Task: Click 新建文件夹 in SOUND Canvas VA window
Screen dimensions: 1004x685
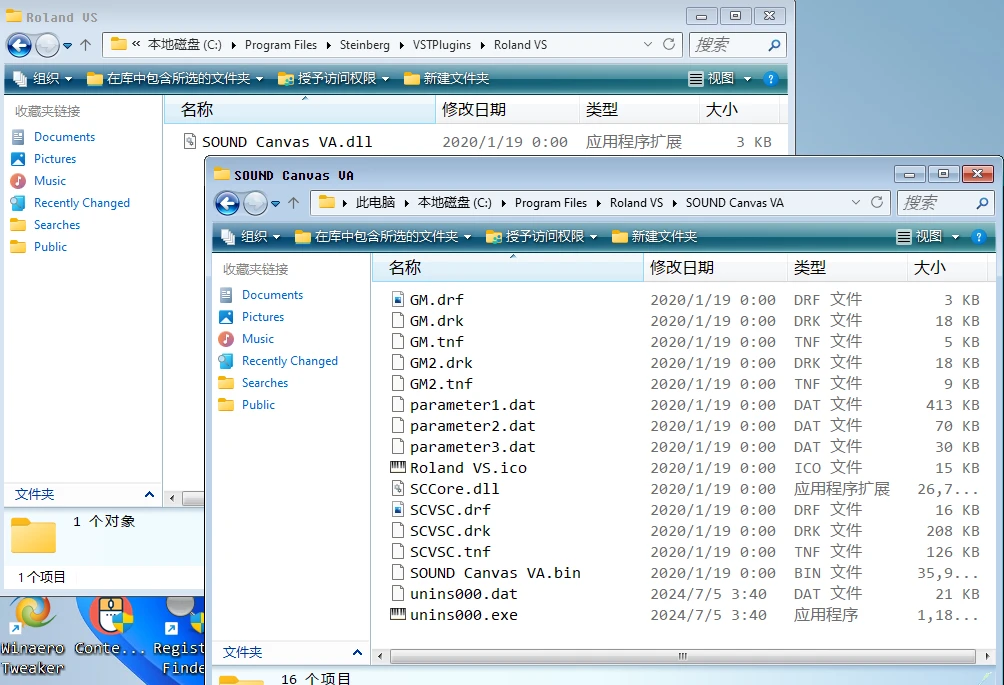Action: click(x=654, y=237)
